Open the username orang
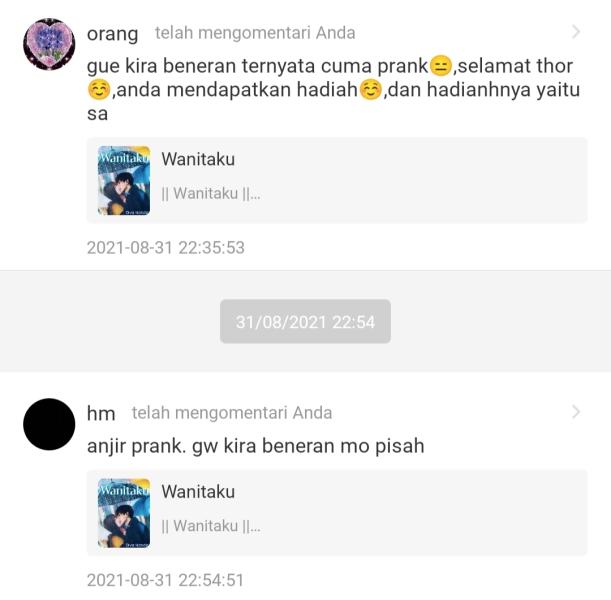The image size is (611, 600). coord(112,34)
